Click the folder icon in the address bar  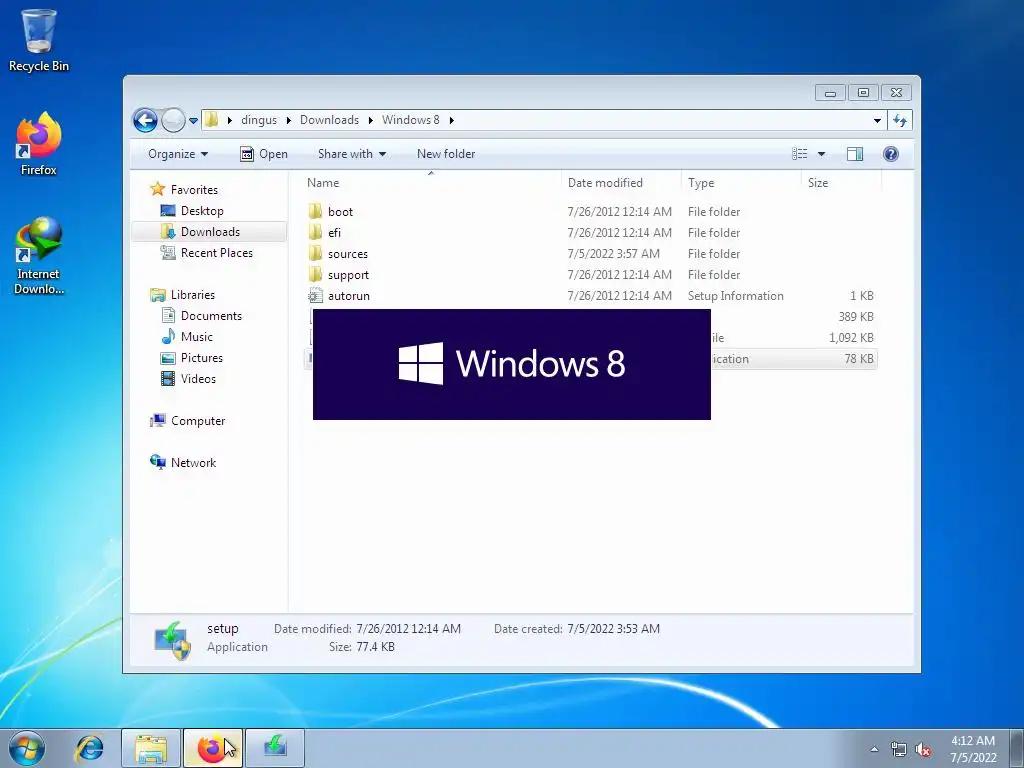pyautogui.click(x=212, y=120)
